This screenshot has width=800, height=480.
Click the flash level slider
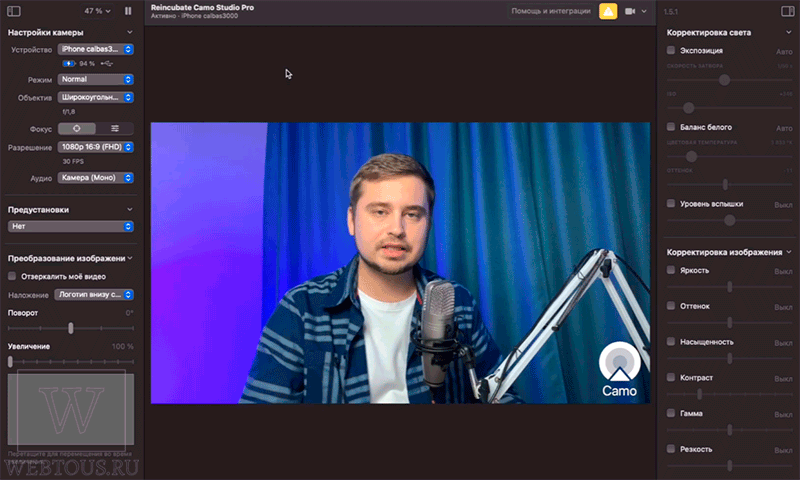click(x=729, y=220)
